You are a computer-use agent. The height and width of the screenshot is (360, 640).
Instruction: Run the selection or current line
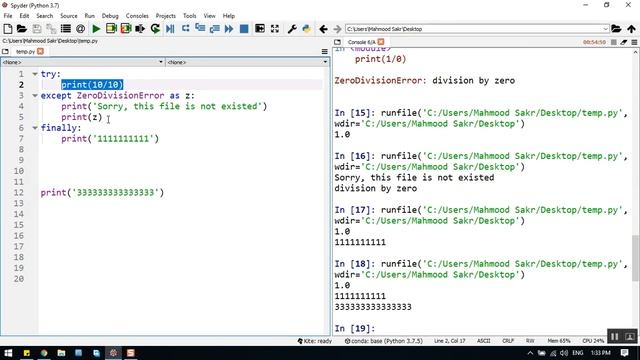(140, 29)
